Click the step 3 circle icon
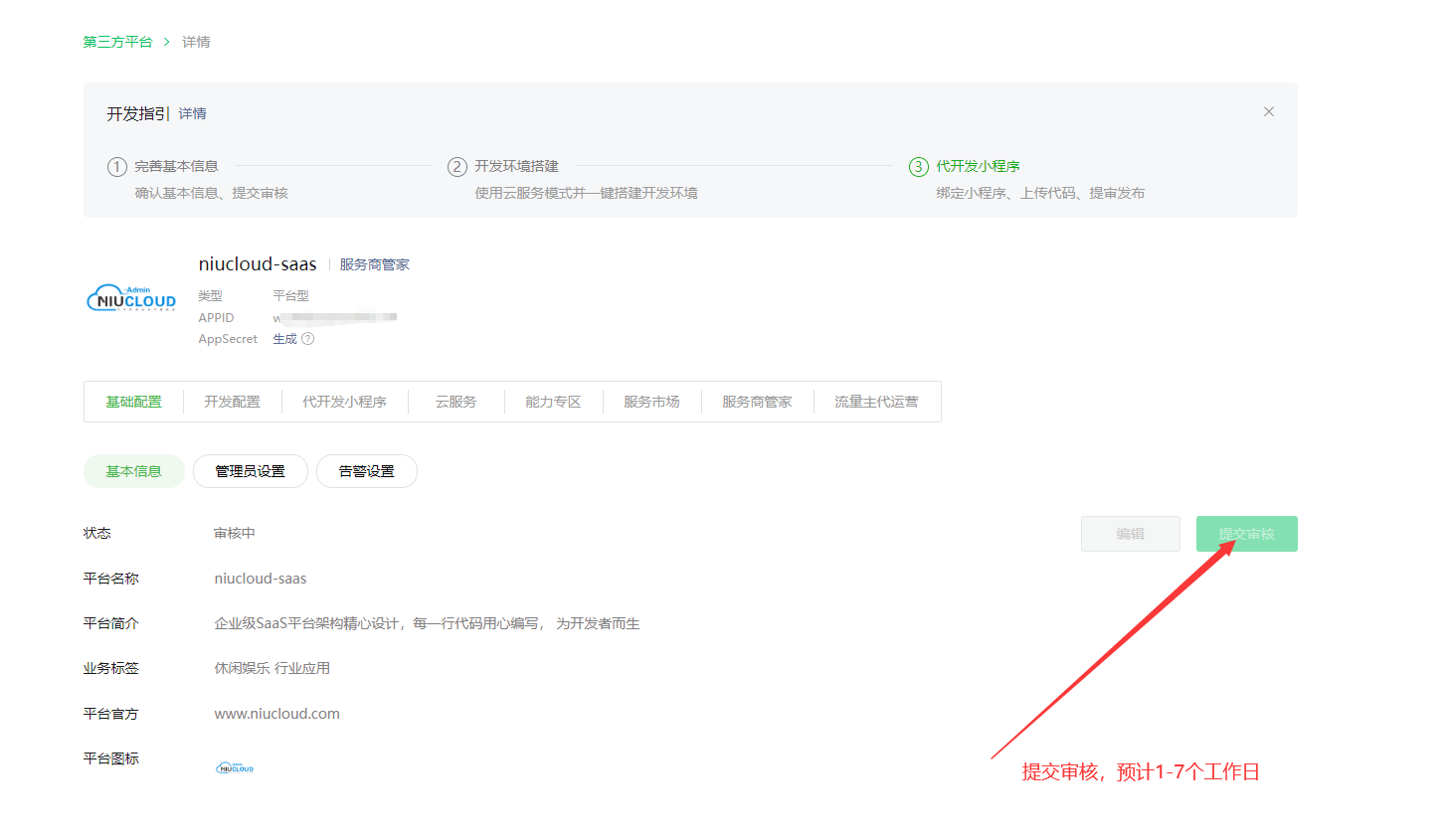 [x=919, y=167]
